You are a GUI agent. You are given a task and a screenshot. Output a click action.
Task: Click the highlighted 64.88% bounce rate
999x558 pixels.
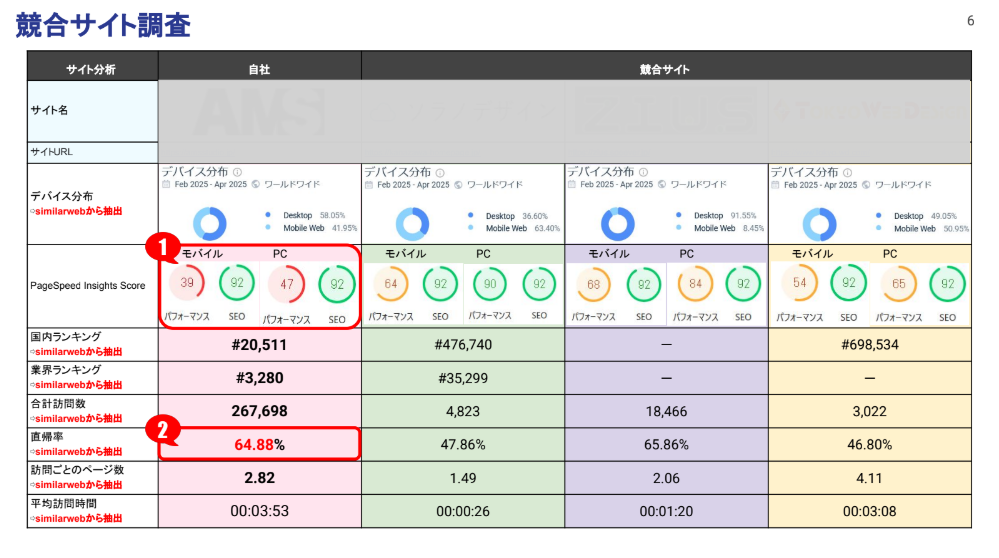(x=259, y=444)
